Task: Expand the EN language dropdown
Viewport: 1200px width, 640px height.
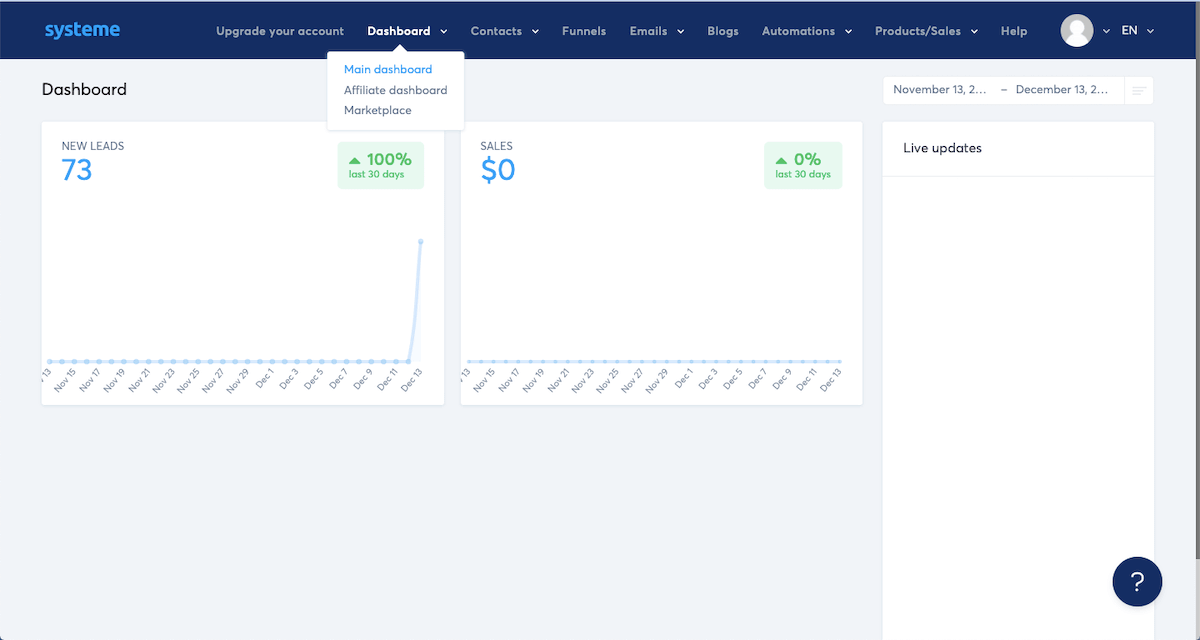Action: [x=1137, y=31]
